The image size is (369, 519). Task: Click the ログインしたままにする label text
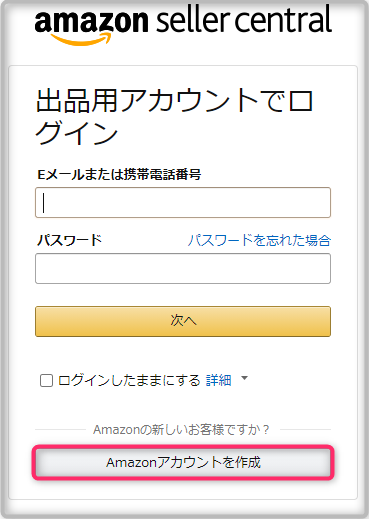pos(129,380)
